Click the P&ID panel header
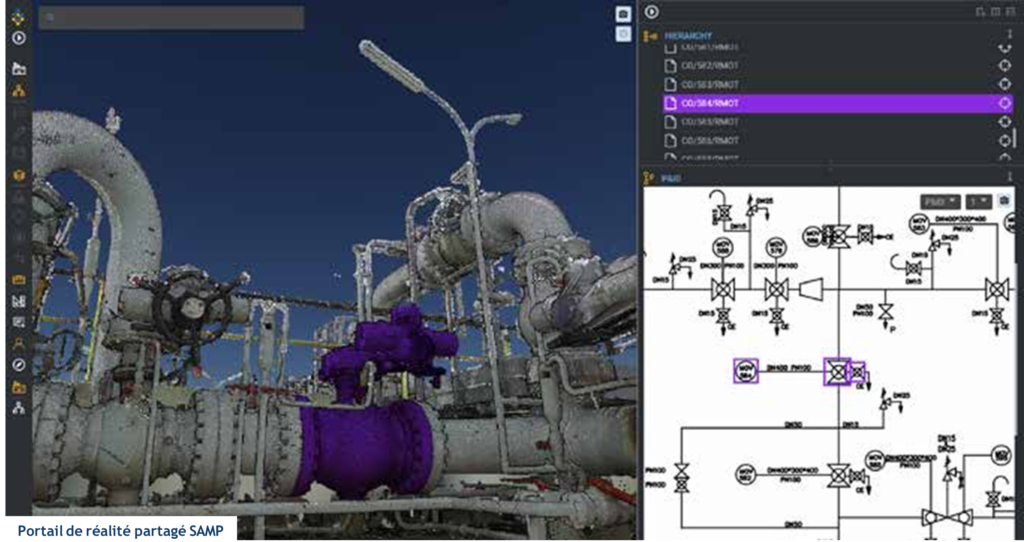This screenshot has width=1024, height=542. [x=670, y=178]
